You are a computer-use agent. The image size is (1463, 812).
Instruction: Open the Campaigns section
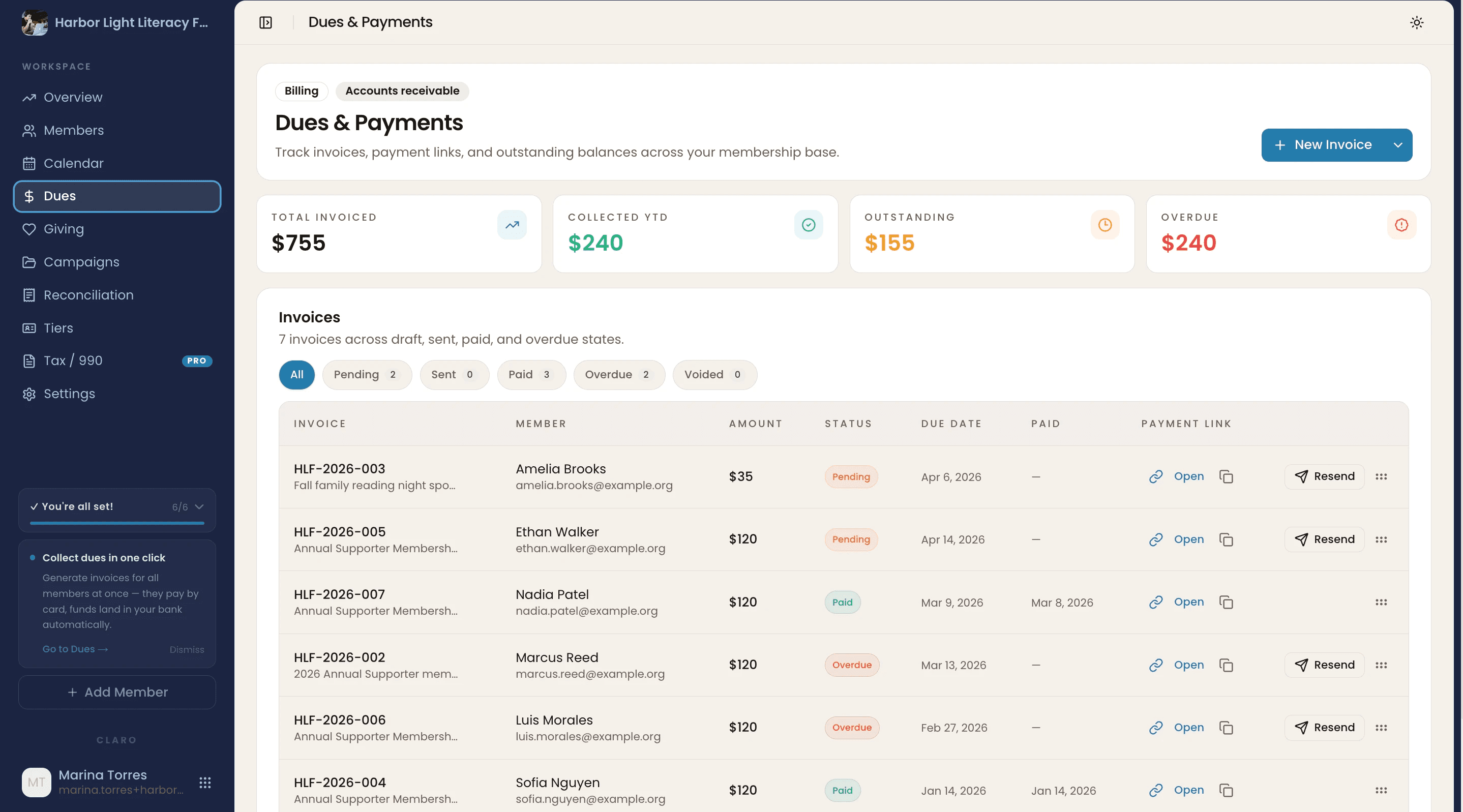click(117, 262)
